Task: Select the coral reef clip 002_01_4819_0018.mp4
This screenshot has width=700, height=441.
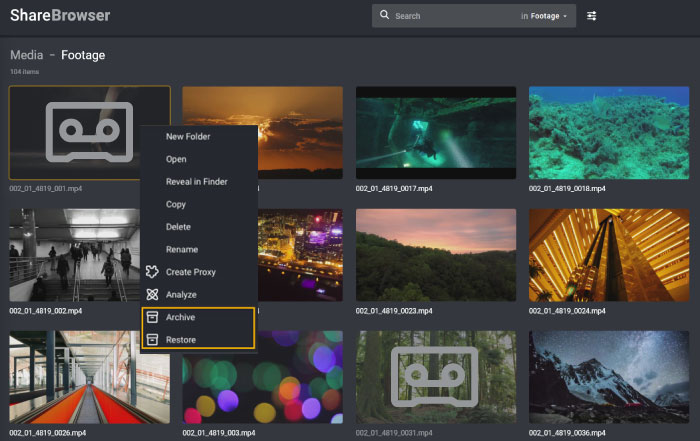Action: tap(609, 133)
